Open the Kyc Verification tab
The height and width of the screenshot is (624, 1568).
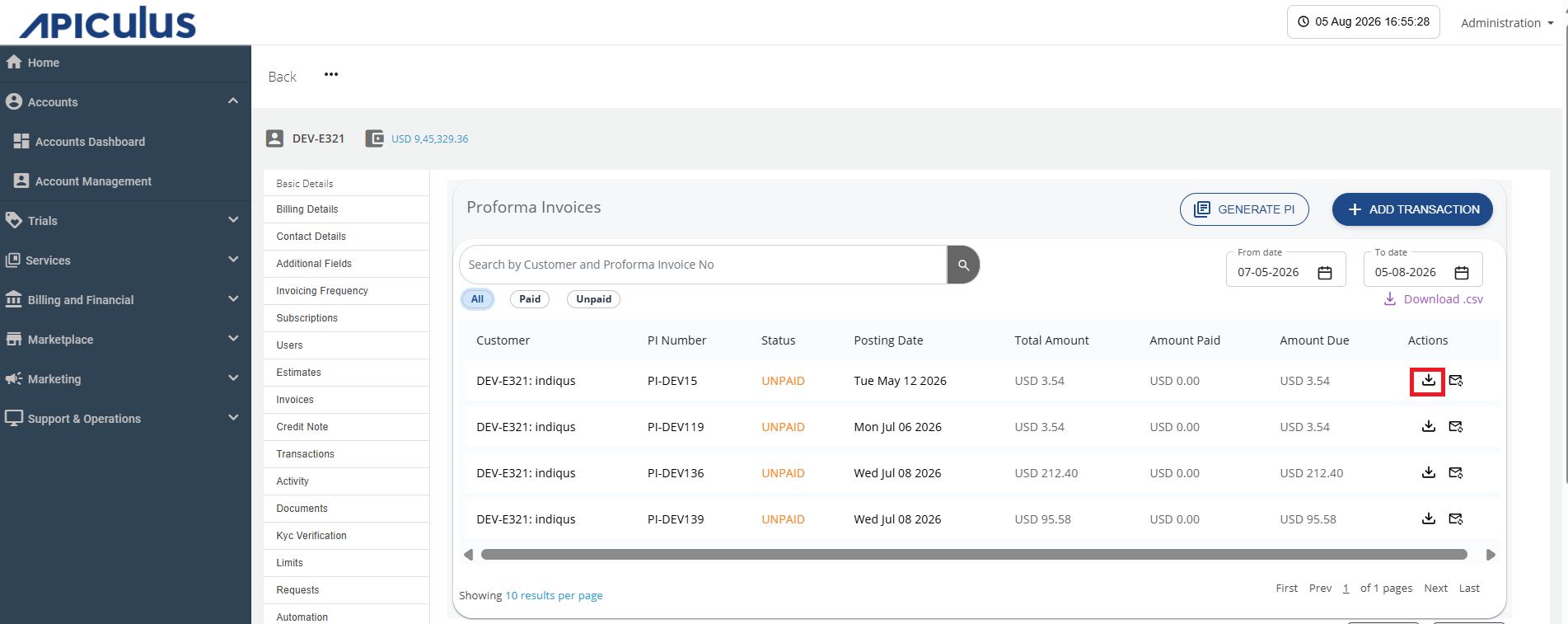pyautogui.click(x=346, y=536)
